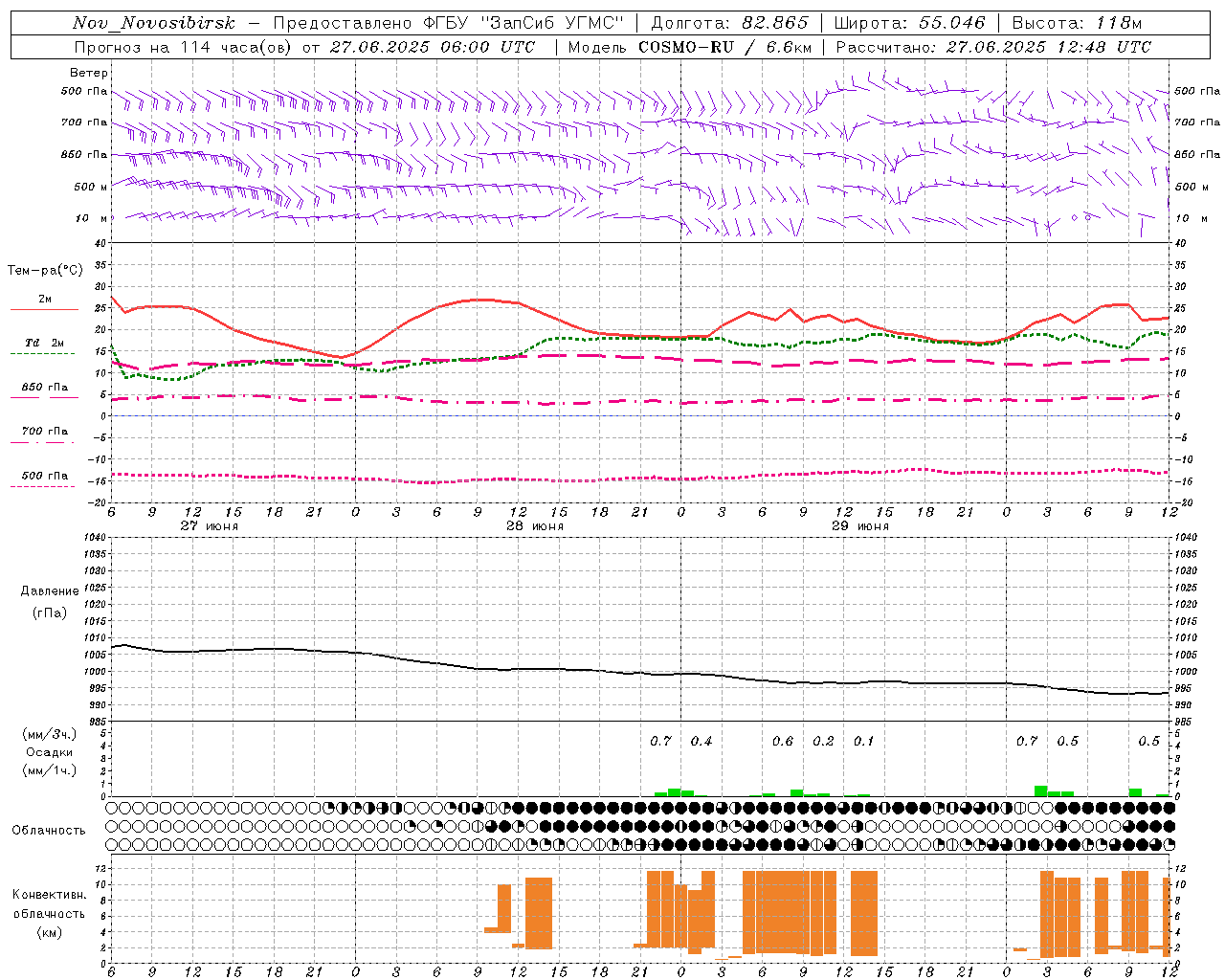Screen dimensions: 1225x980
Task: Click the 850 гПа temperature legend line sample
Action: pos(44,398)
